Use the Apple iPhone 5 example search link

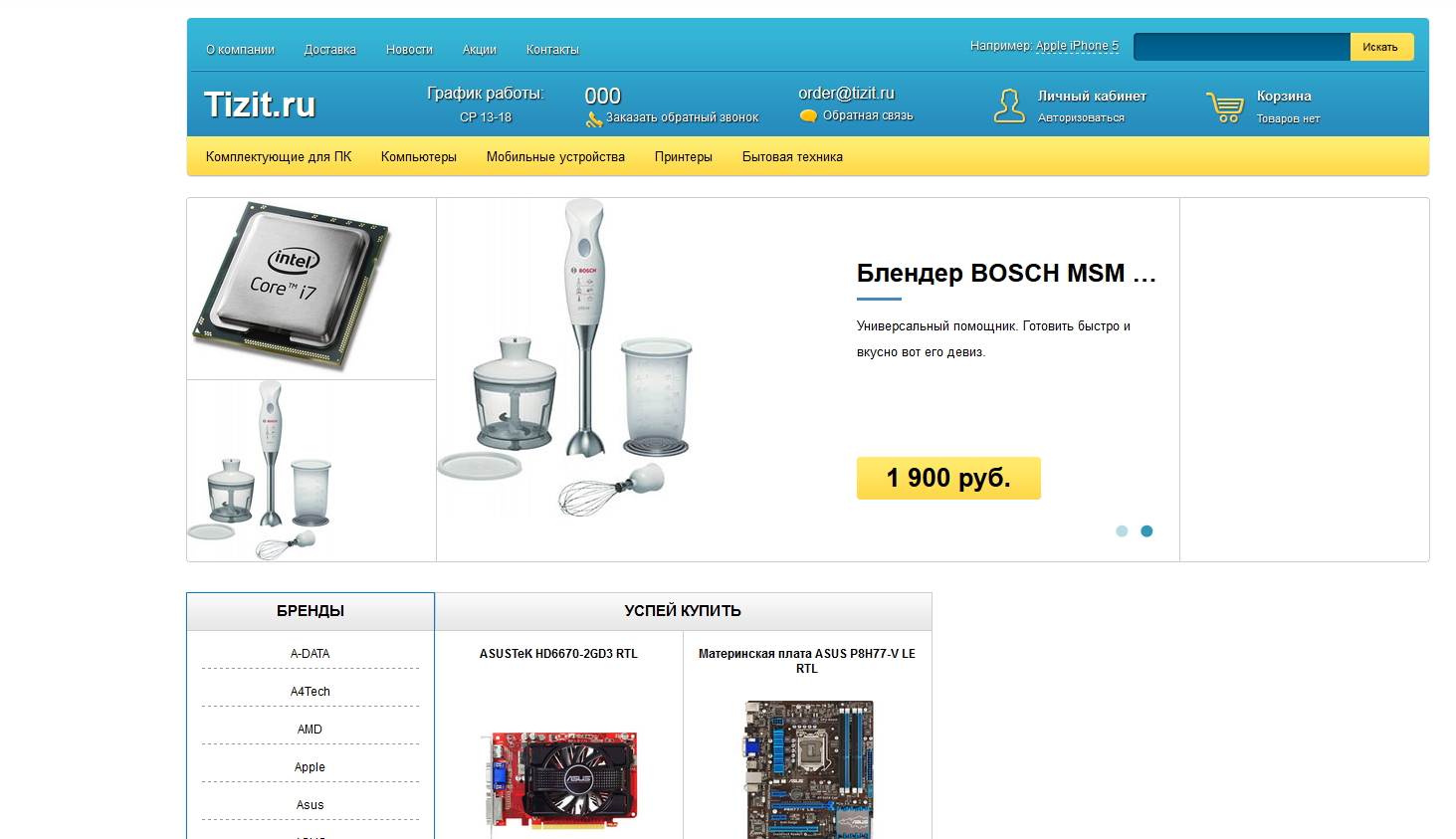coord(1077,46)
